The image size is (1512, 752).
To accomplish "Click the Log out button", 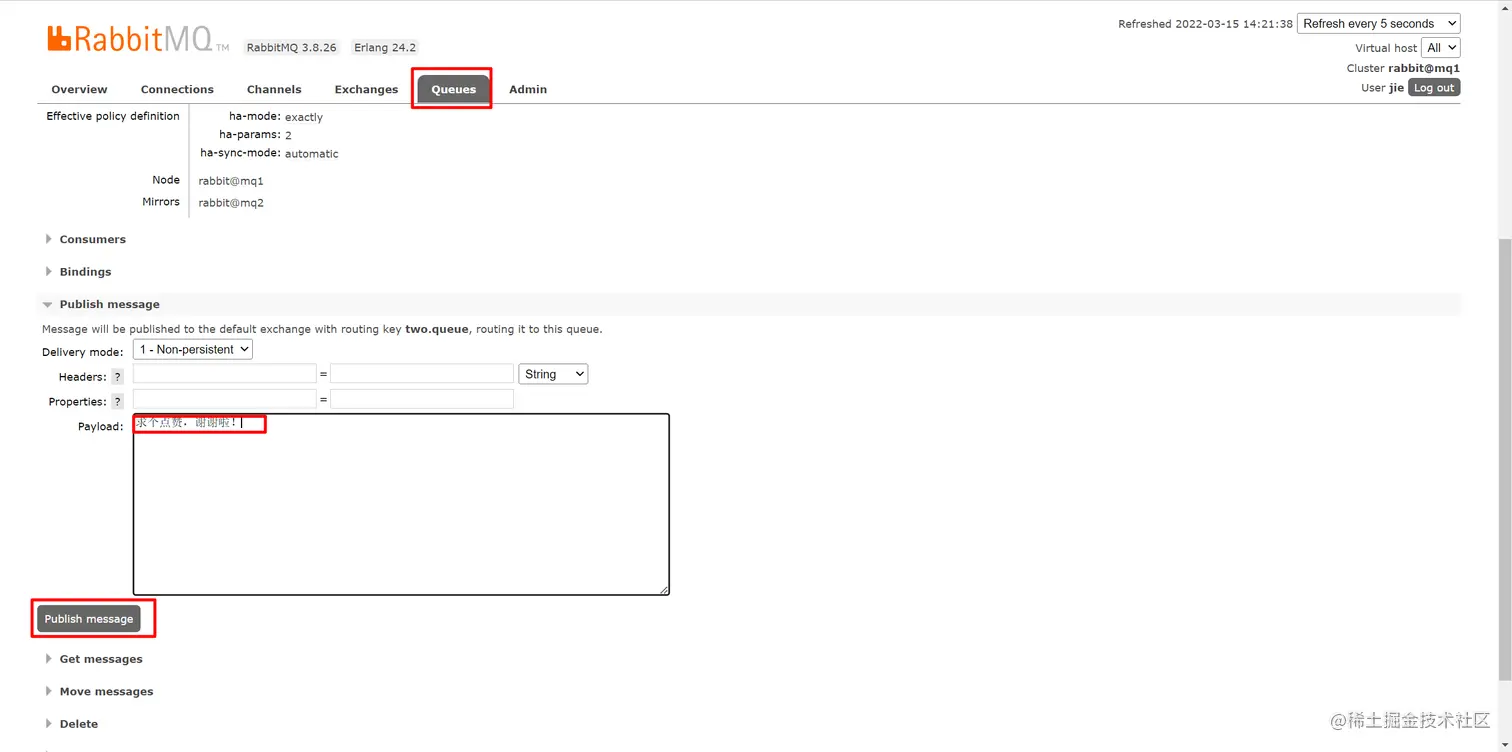I will point(1434,88).
